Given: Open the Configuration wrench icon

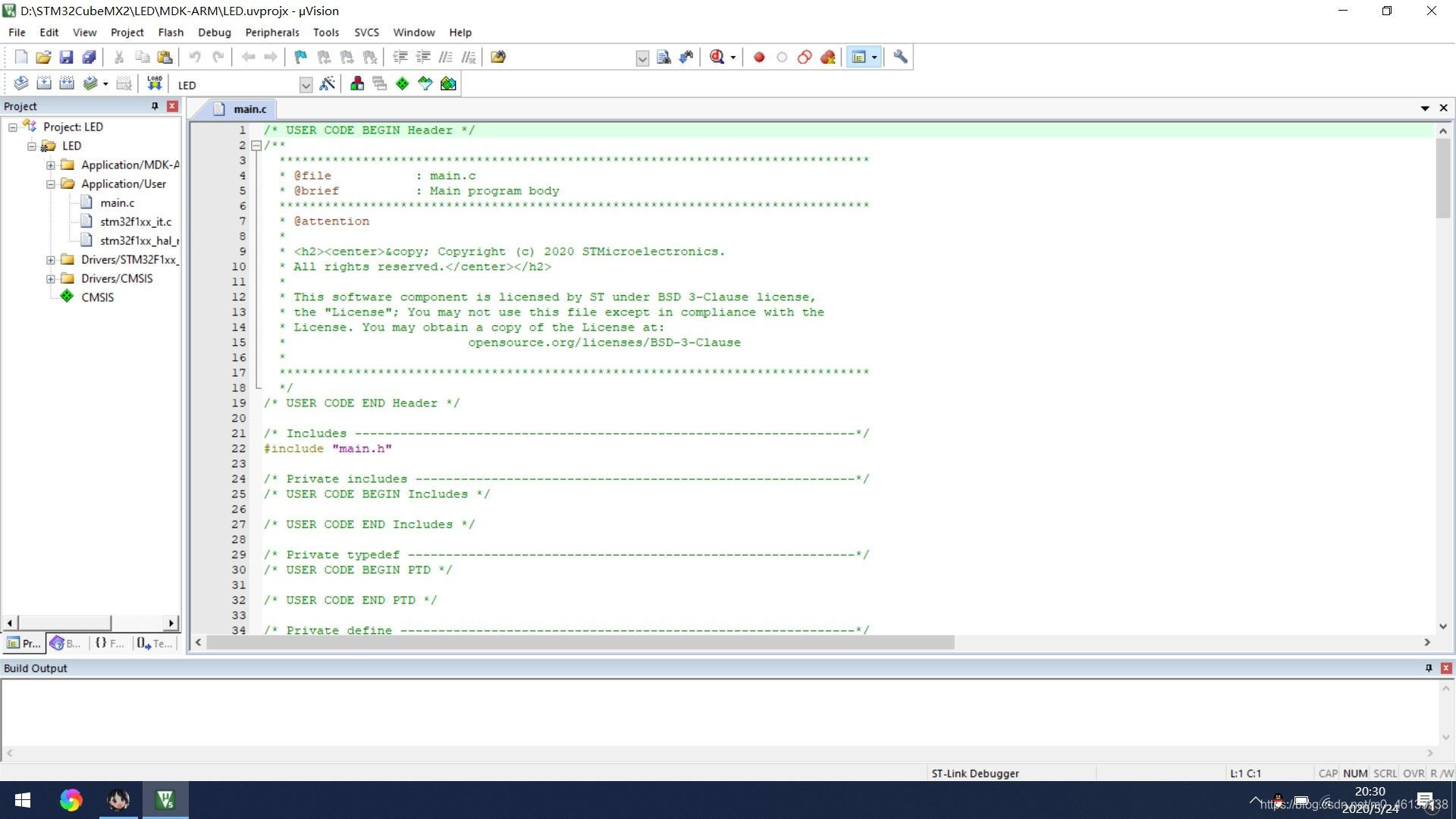Looking at the screenshot, I should click(x=900, y=57).
